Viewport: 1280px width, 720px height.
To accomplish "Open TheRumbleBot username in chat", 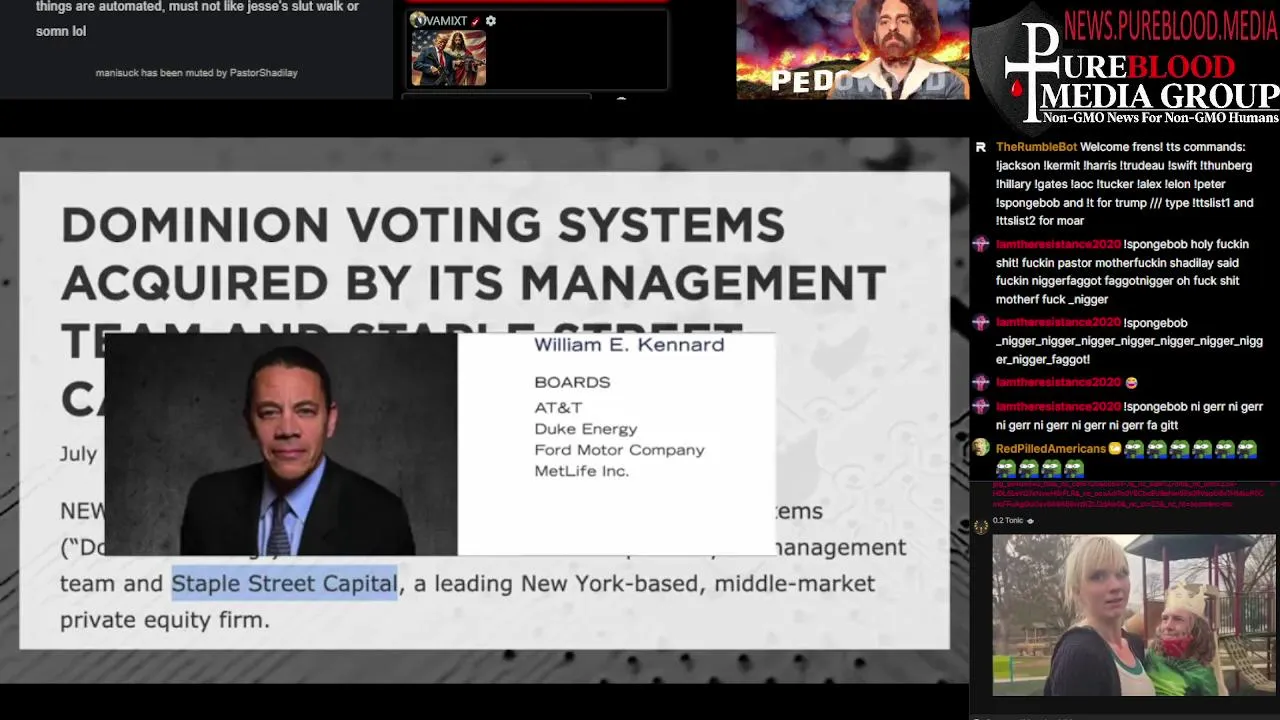I will point(1036,147).
